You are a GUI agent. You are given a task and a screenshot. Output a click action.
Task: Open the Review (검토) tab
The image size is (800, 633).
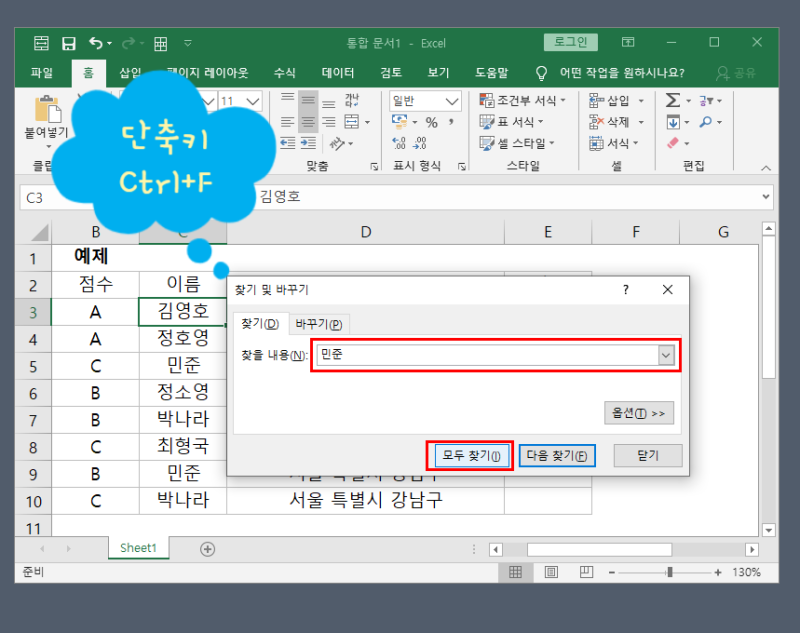point(391,73)
